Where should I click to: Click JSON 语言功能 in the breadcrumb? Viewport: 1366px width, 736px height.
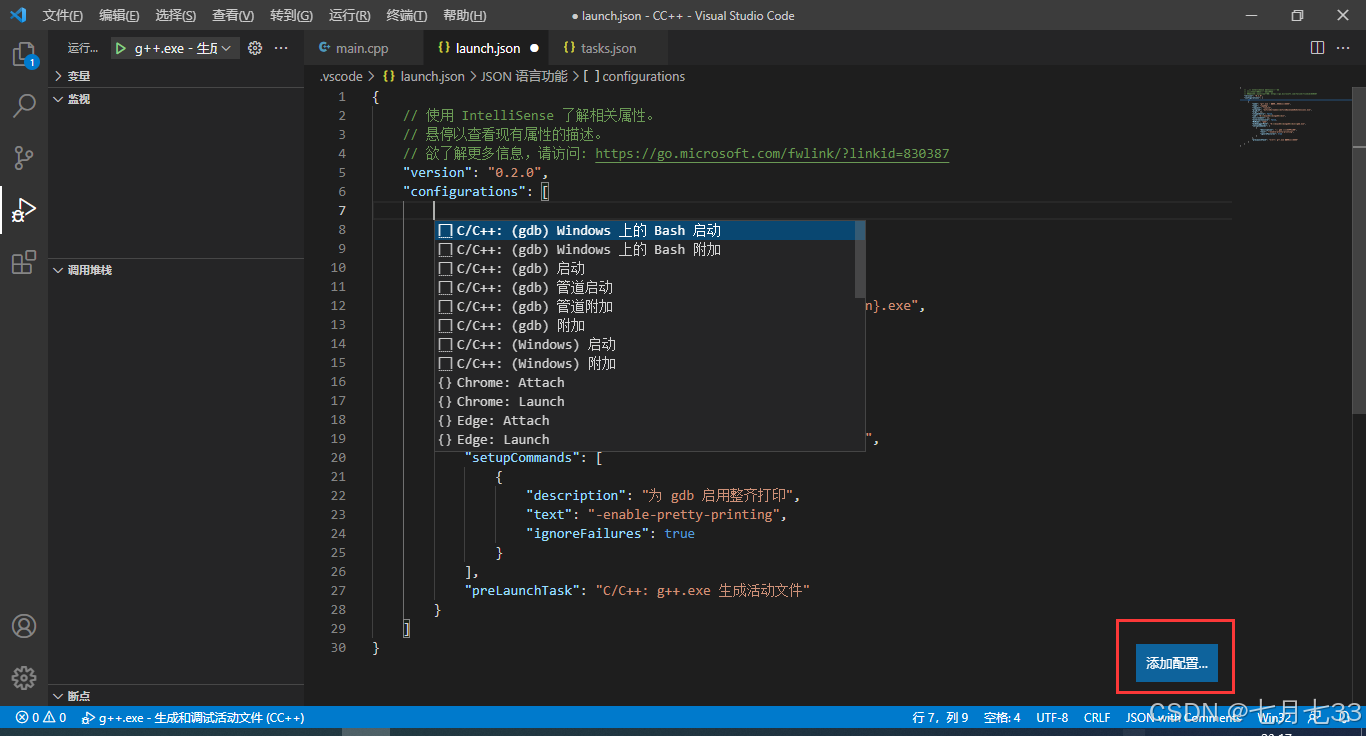click(524, 76)
